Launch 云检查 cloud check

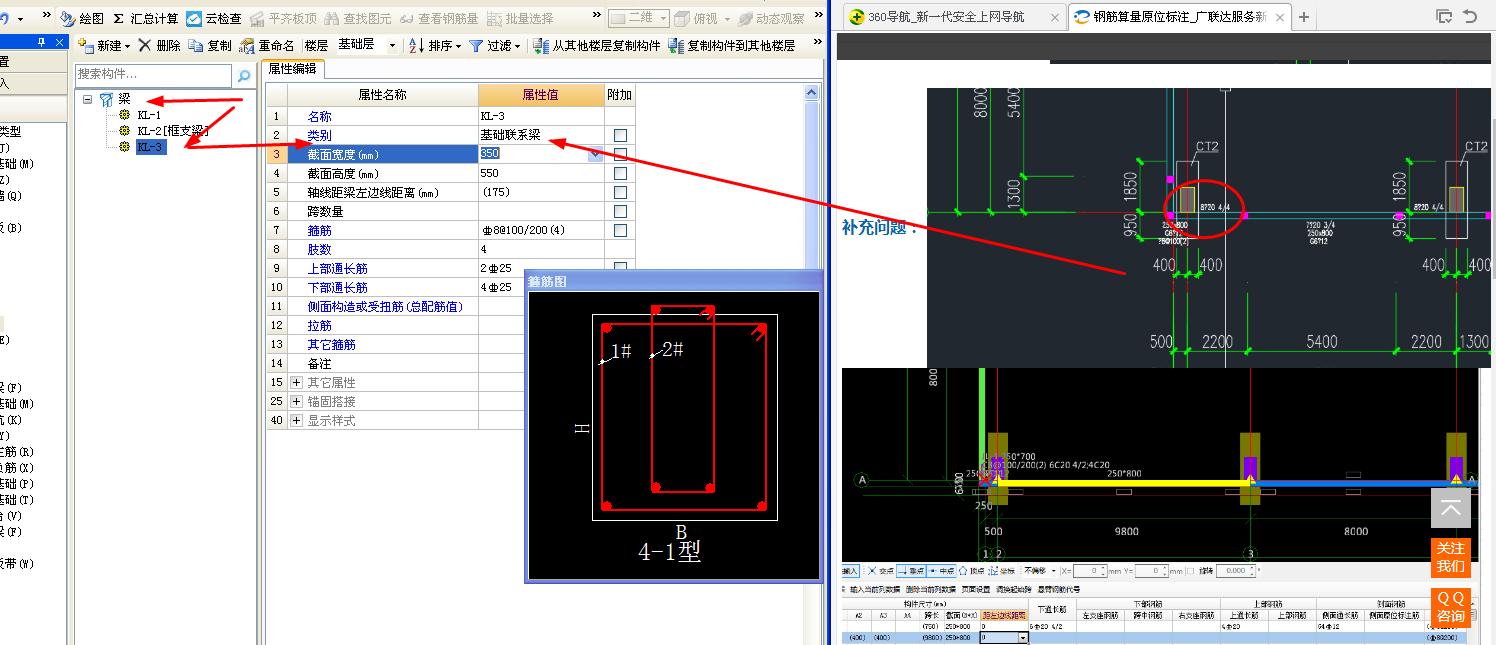pyautogui.click(x=214, y=18)
